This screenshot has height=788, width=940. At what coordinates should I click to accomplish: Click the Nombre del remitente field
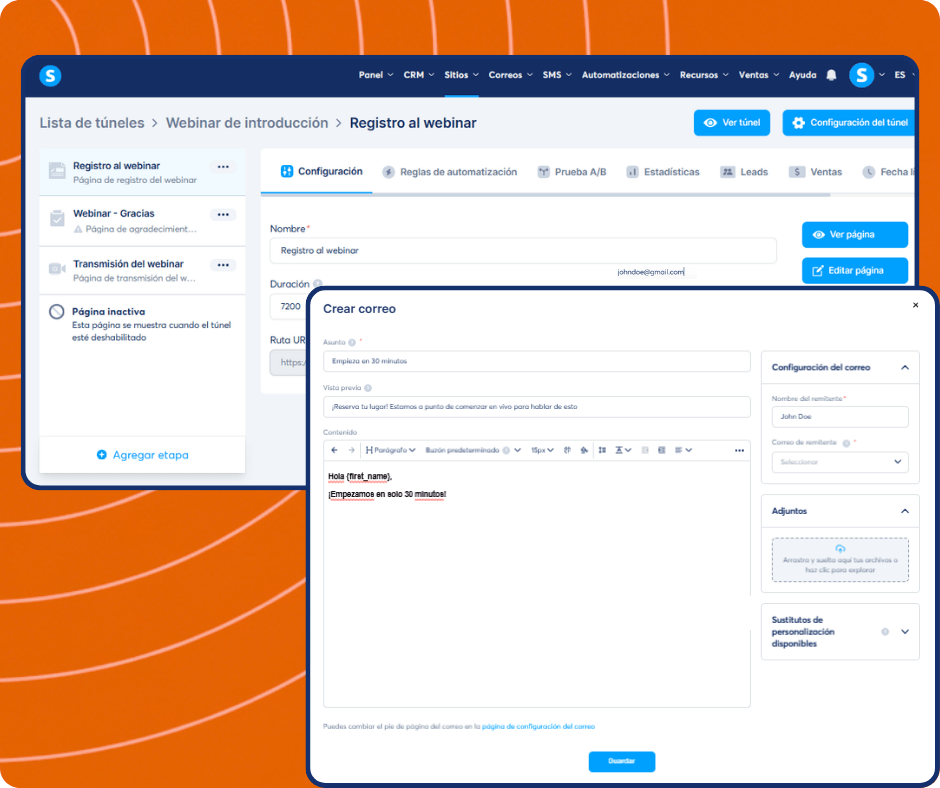840,417
